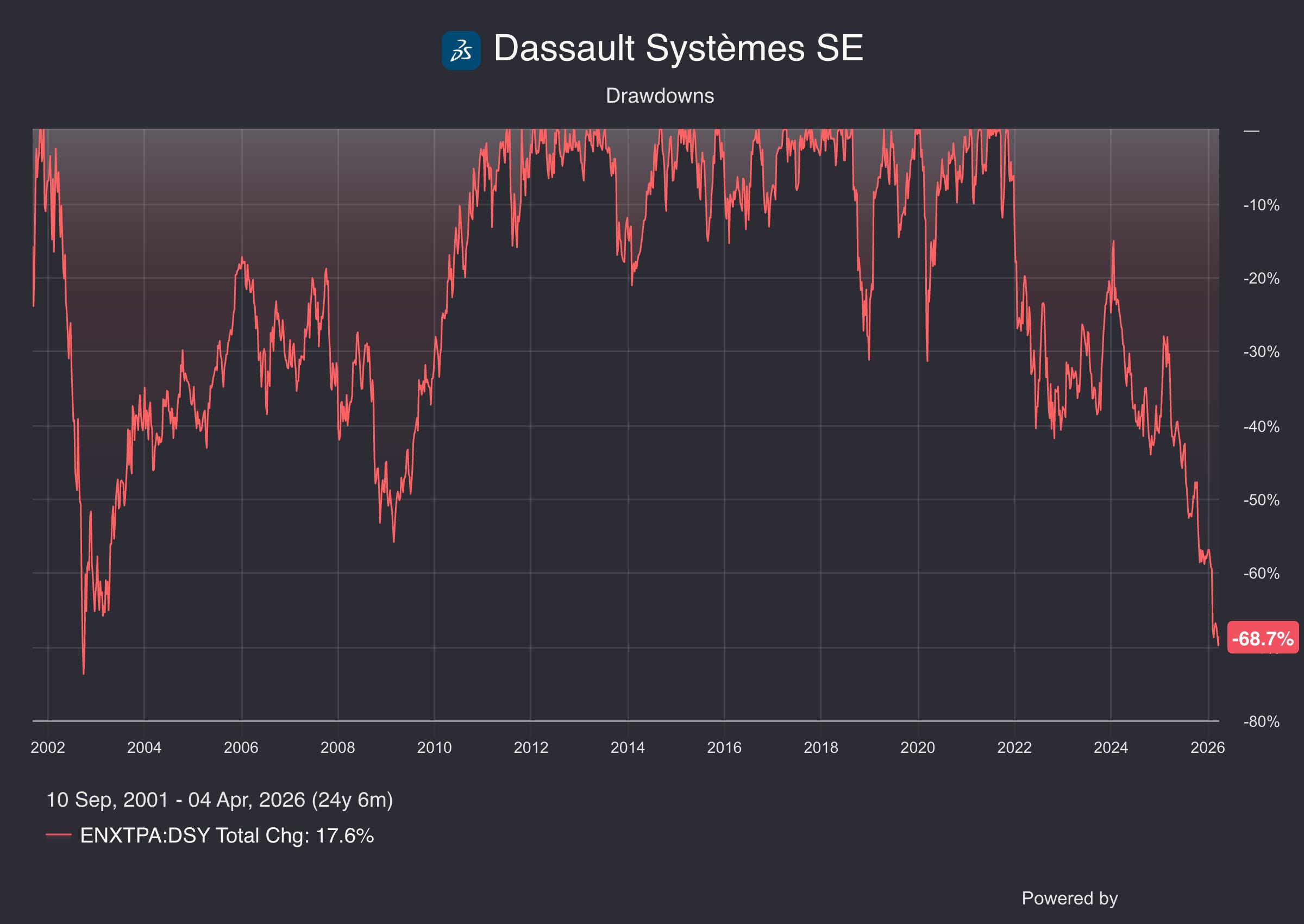This screenshot has height=924, width=1304.
Task: Click the 2006 x-axis year label
Action: (241, 747)
